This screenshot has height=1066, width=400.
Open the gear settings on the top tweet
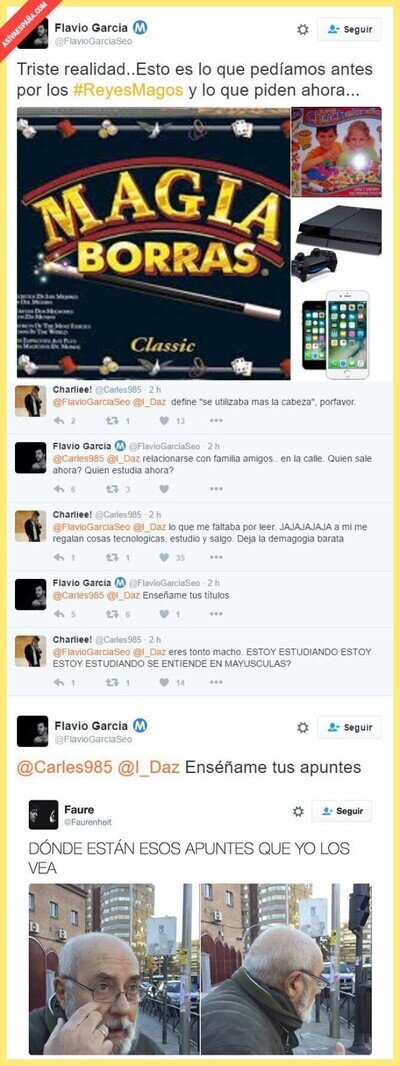303,30
